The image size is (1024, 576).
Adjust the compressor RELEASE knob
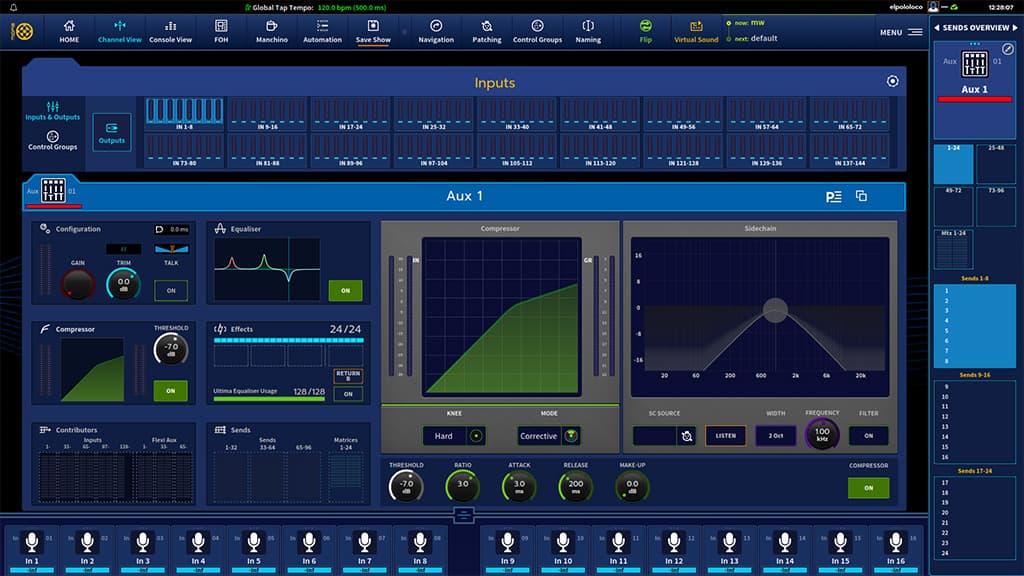[x=576, y=487]
